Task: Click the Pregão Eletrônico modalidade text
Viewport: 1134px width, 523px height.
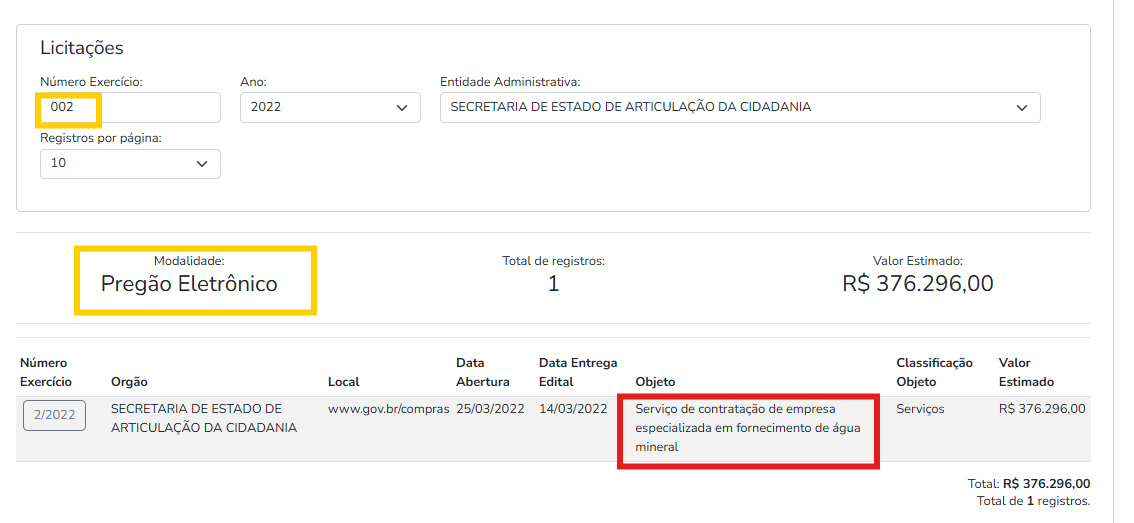Action: point(189,284)
